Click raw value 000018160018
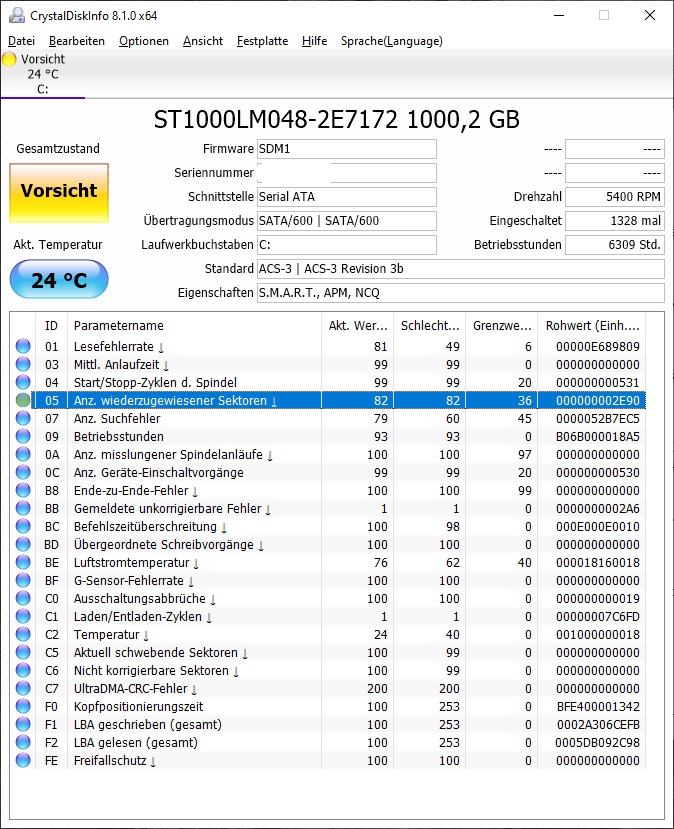The height and width of the screenshot is (829, 674). (x=598, y=563)
